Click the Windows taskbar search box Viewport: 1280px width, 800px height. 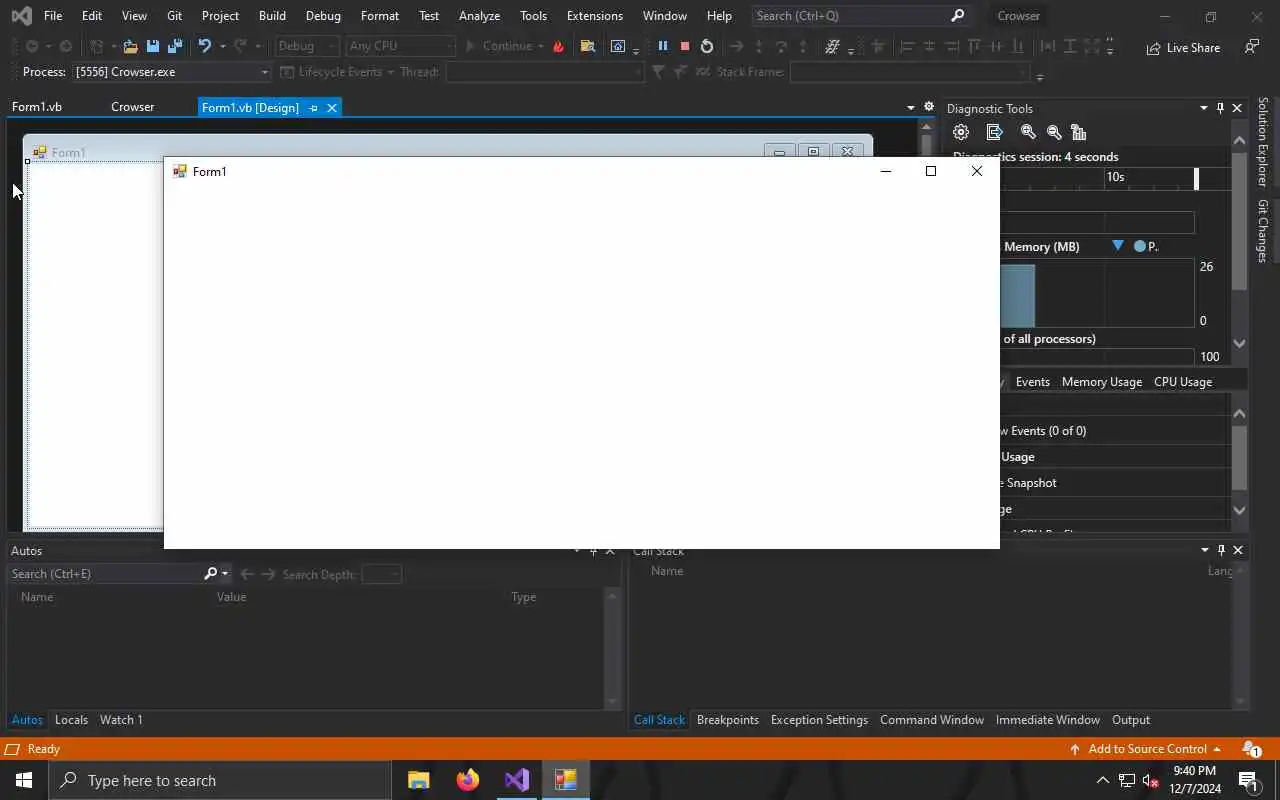pos(220,780)
